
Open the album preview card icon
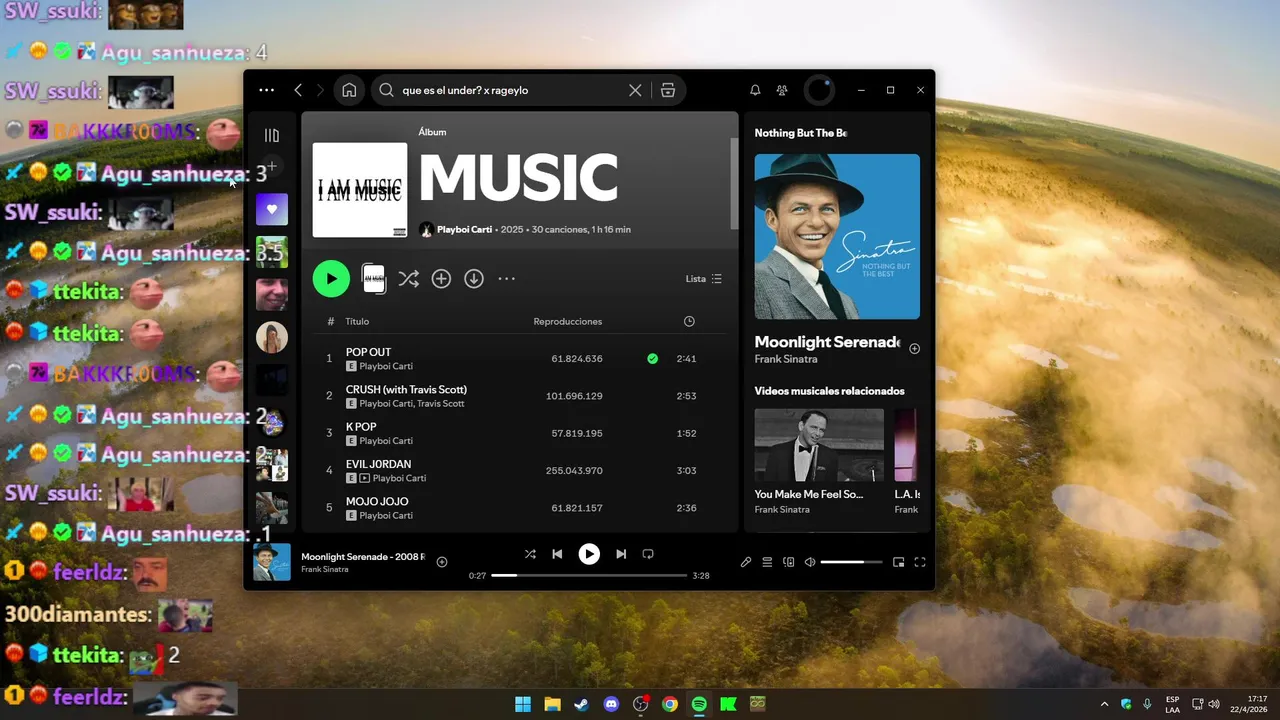(374, 279)
